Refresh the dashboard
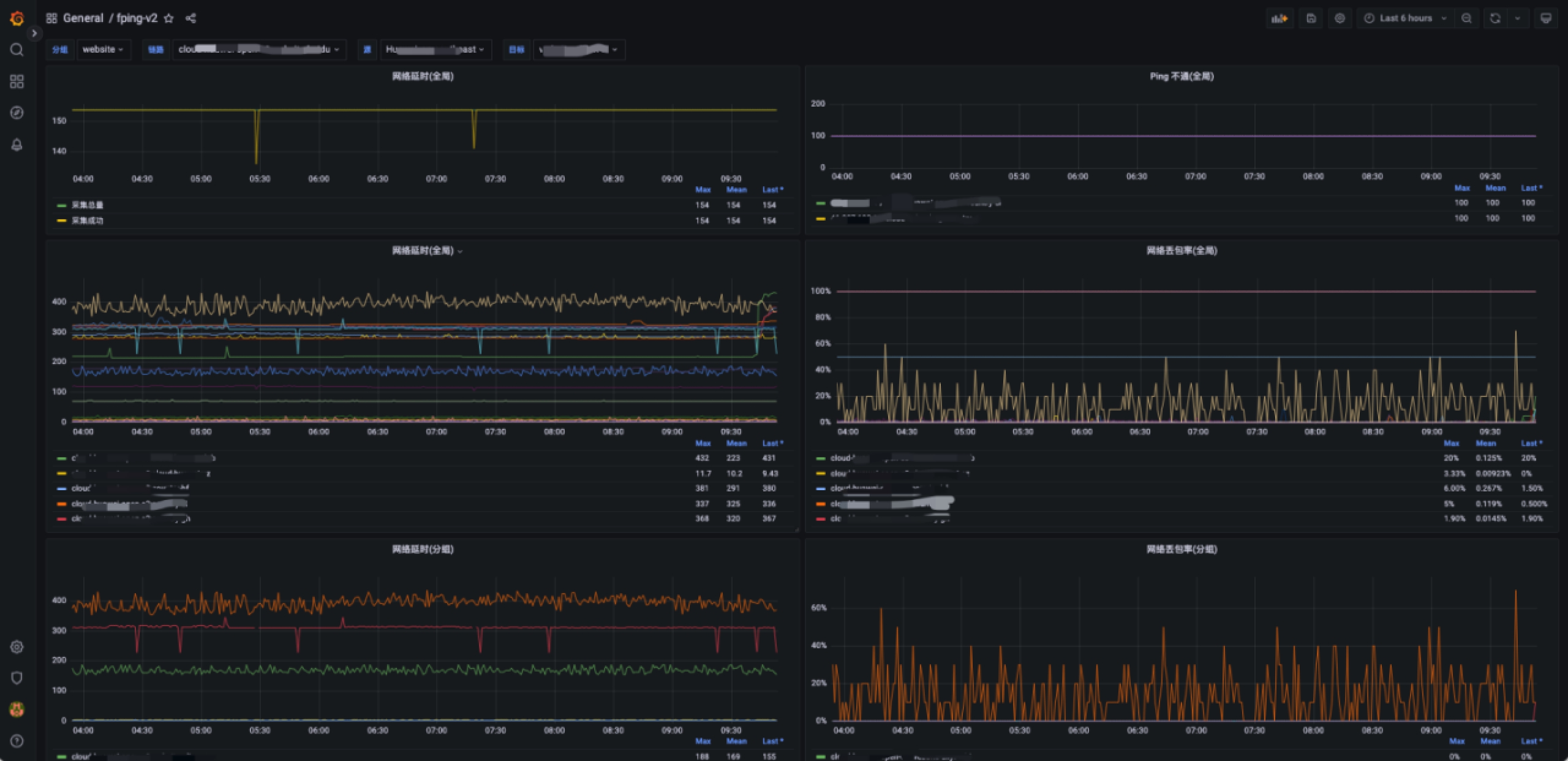 1494,18
